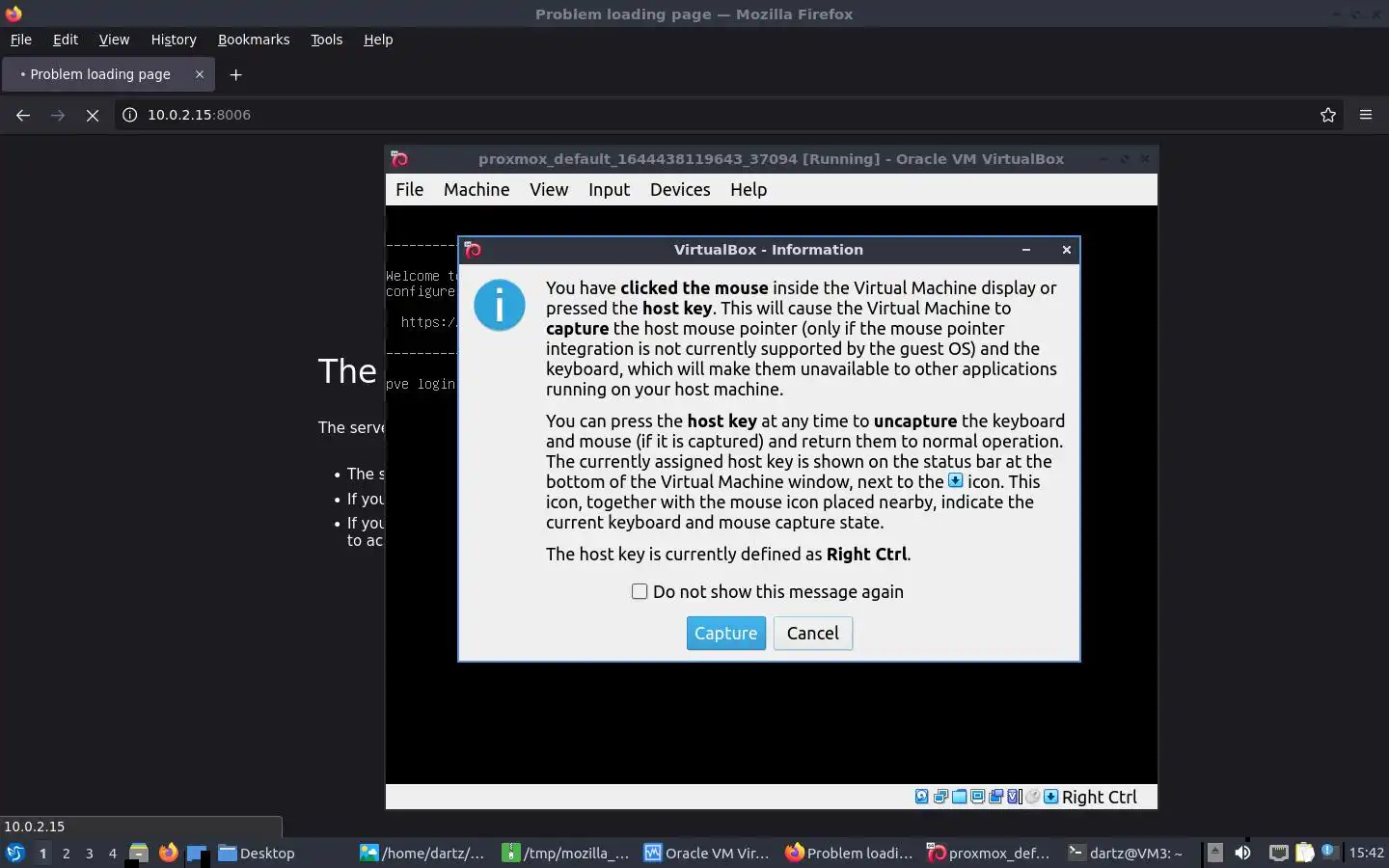Bookmark this page with the star icon

(x=1328, y=115)
